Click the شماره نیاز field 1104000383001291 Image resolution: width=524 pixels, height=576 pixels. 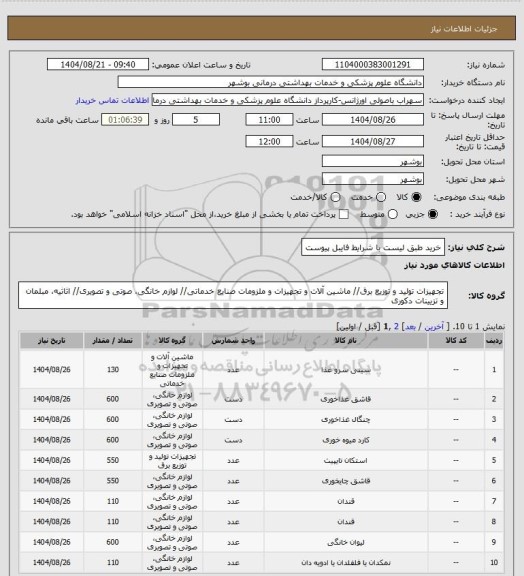373,64
